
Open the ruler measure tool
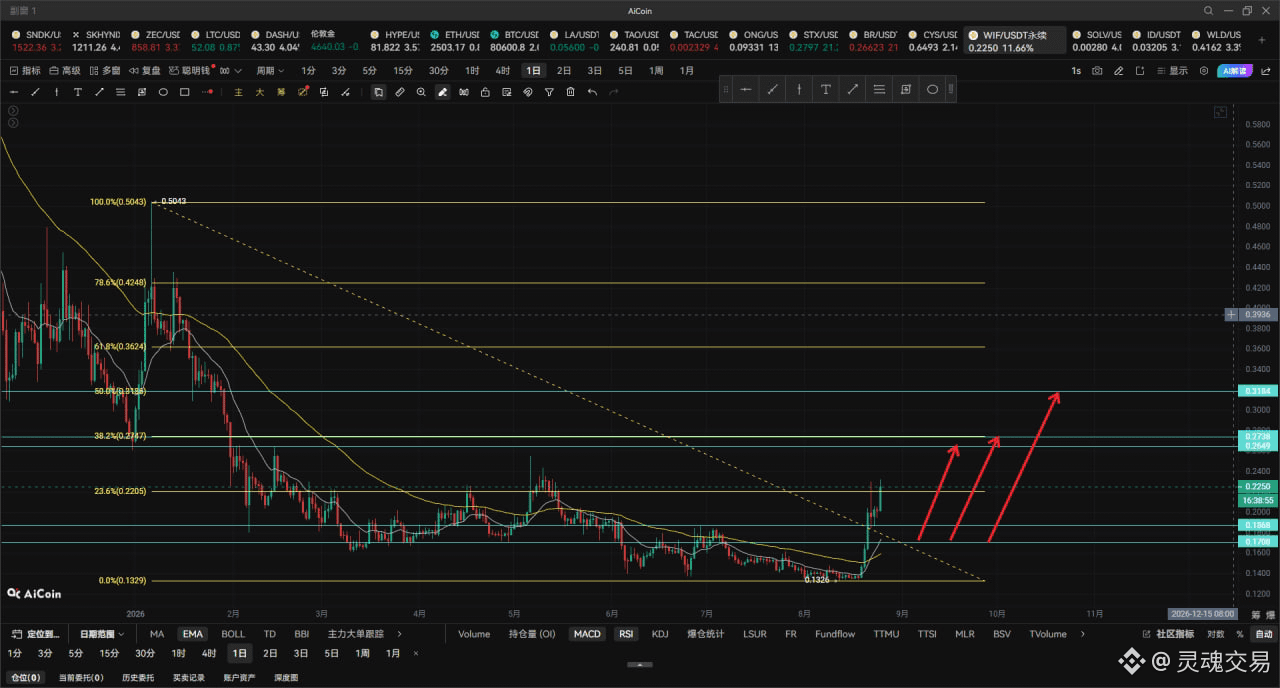400,92
